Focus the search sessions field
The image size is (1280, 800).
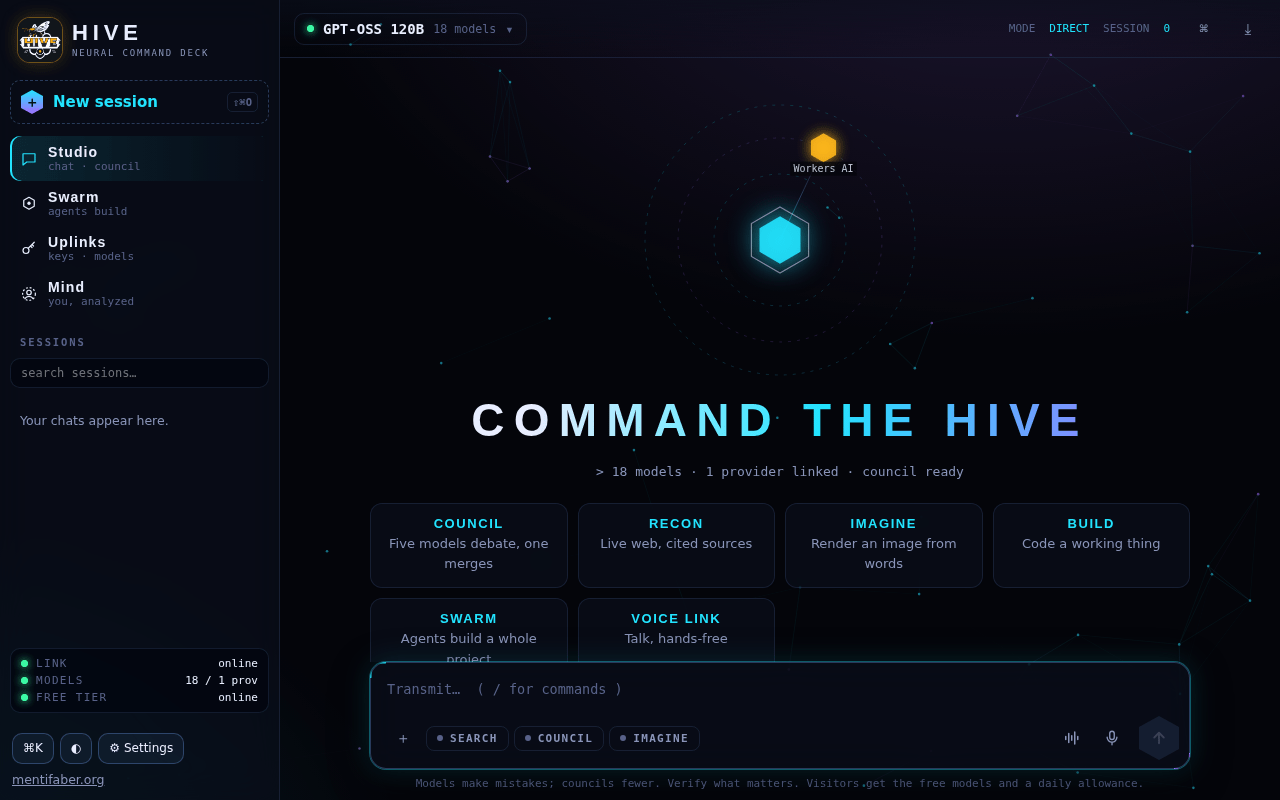139,373
